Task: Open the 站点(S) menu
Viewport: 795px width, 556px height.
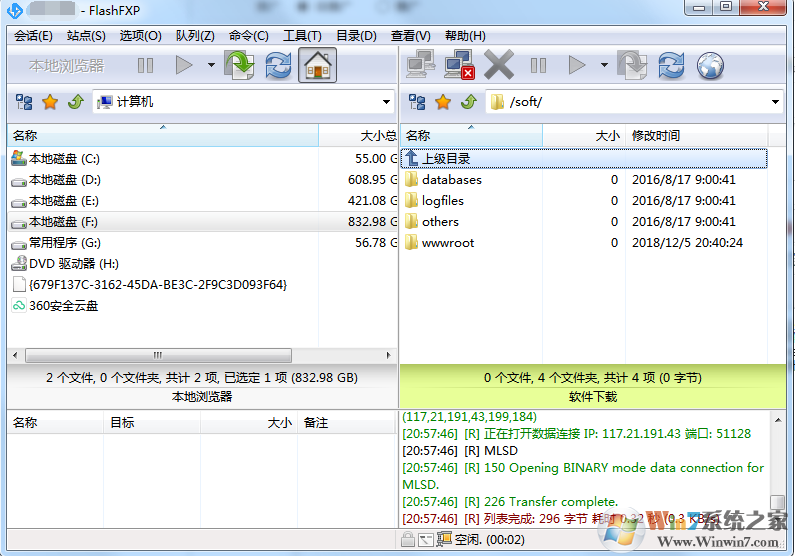Action: (x=86, y=36)
